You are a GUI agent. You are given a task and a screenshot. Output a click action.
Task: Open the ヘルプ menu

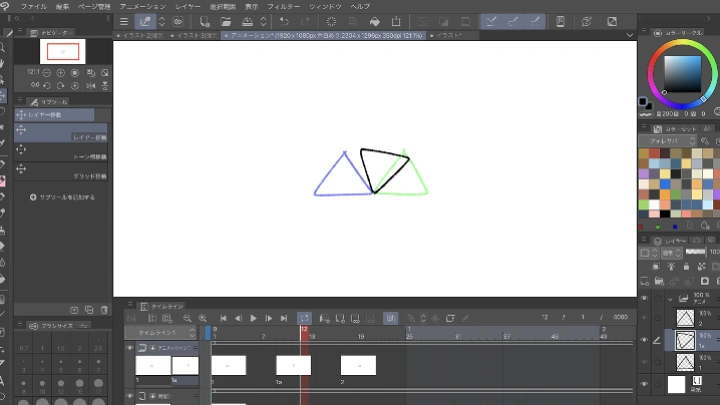point(360,6)
